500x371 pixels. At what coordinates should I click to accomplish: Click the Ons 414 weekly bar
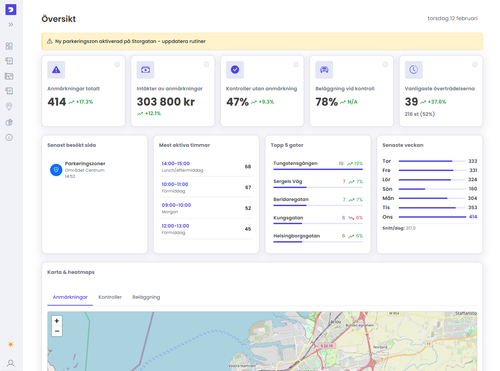click(432, 217)
